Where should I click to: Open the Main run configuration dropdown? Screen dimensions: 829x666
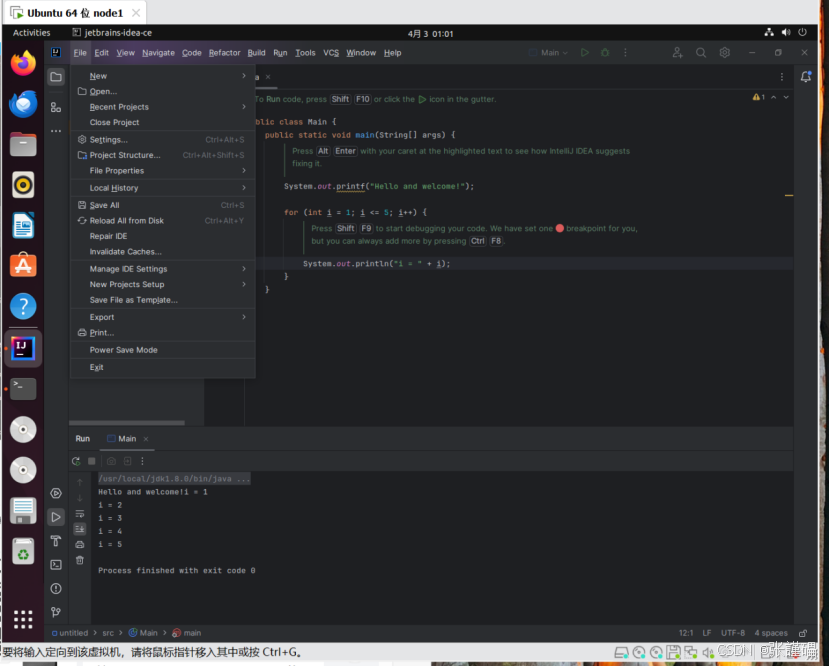tap(551, 52)
